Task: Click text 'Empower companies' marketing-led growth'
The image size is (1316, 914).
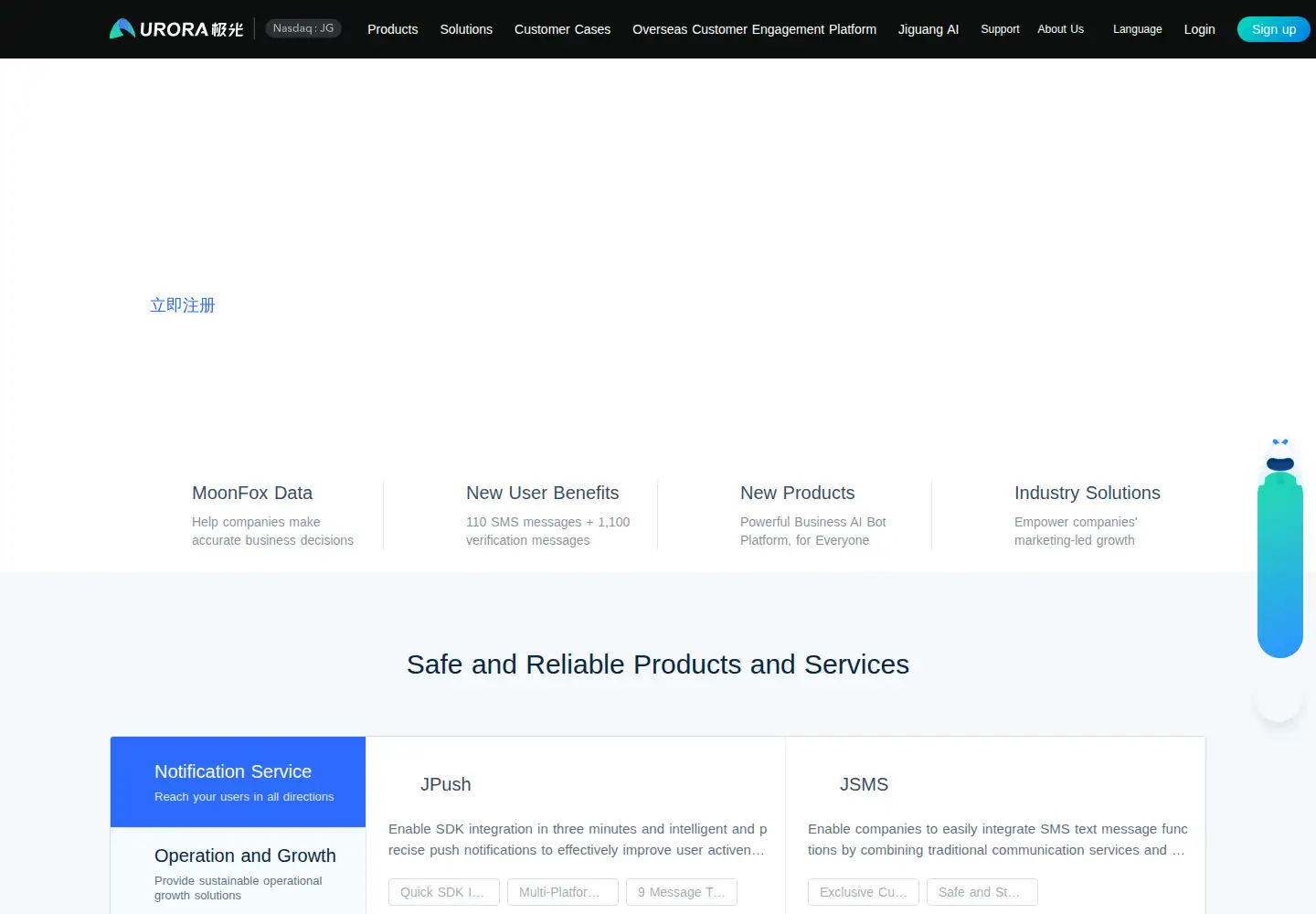Action: tap(1076, 531)
